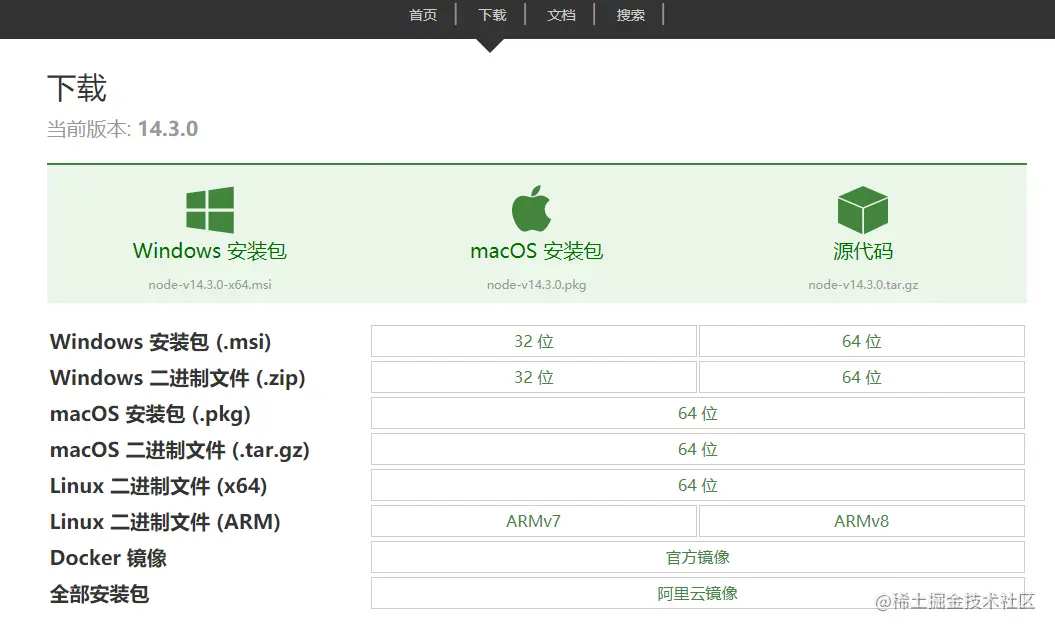Download ARMv8 Linux binary

click(862, 521)
